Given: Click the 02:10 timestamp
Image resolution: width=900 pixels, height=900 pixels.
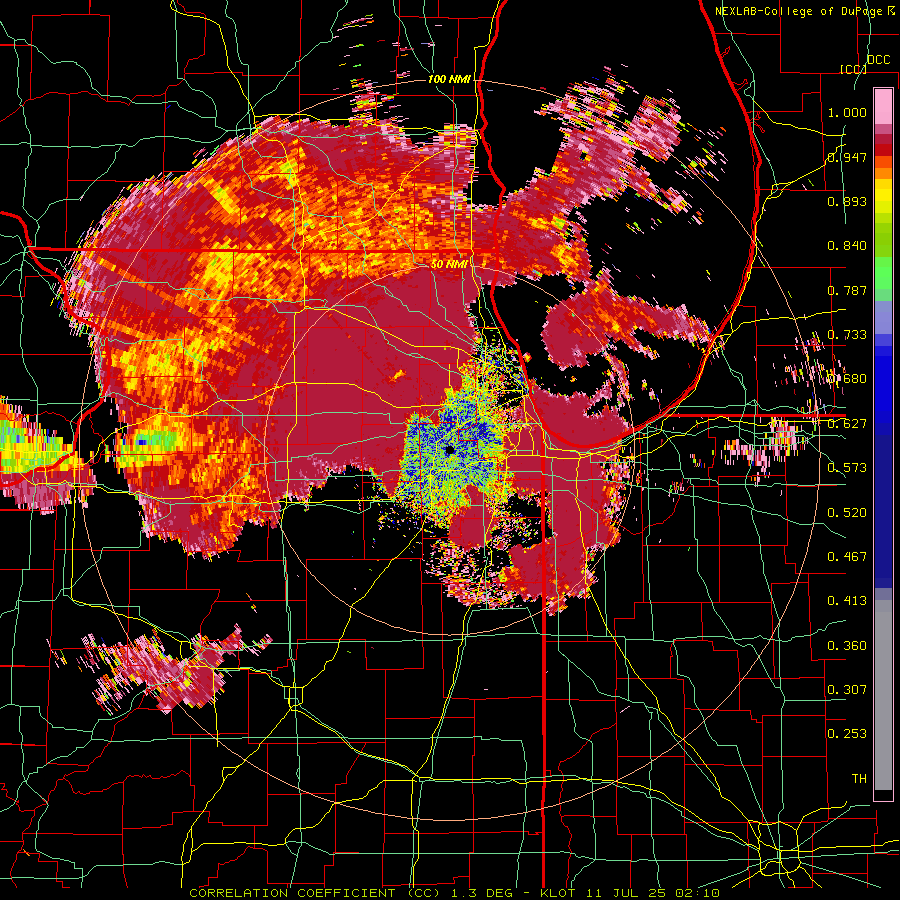Looking at the screenshot, I should [697, 893].
